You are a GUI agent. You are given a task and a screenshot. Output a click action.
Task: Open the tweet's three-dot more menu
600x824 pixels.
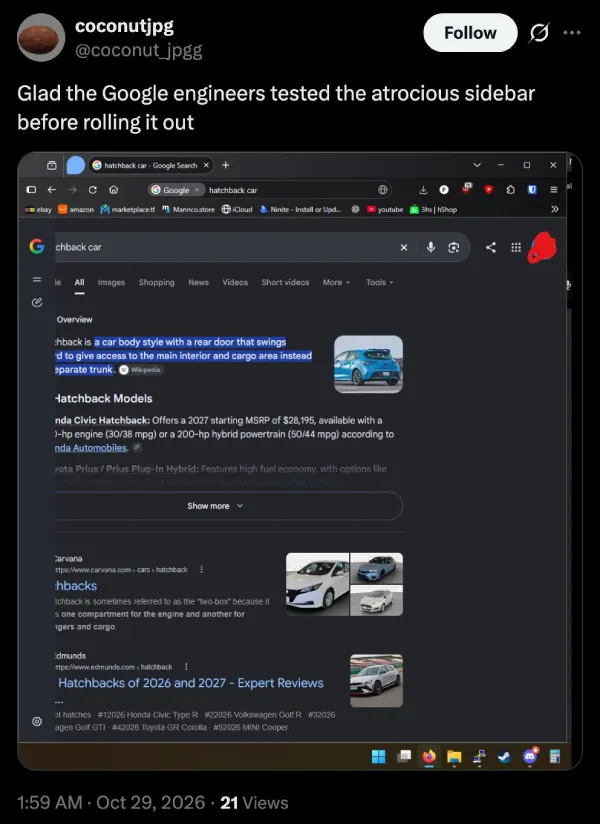click(572, 33)
